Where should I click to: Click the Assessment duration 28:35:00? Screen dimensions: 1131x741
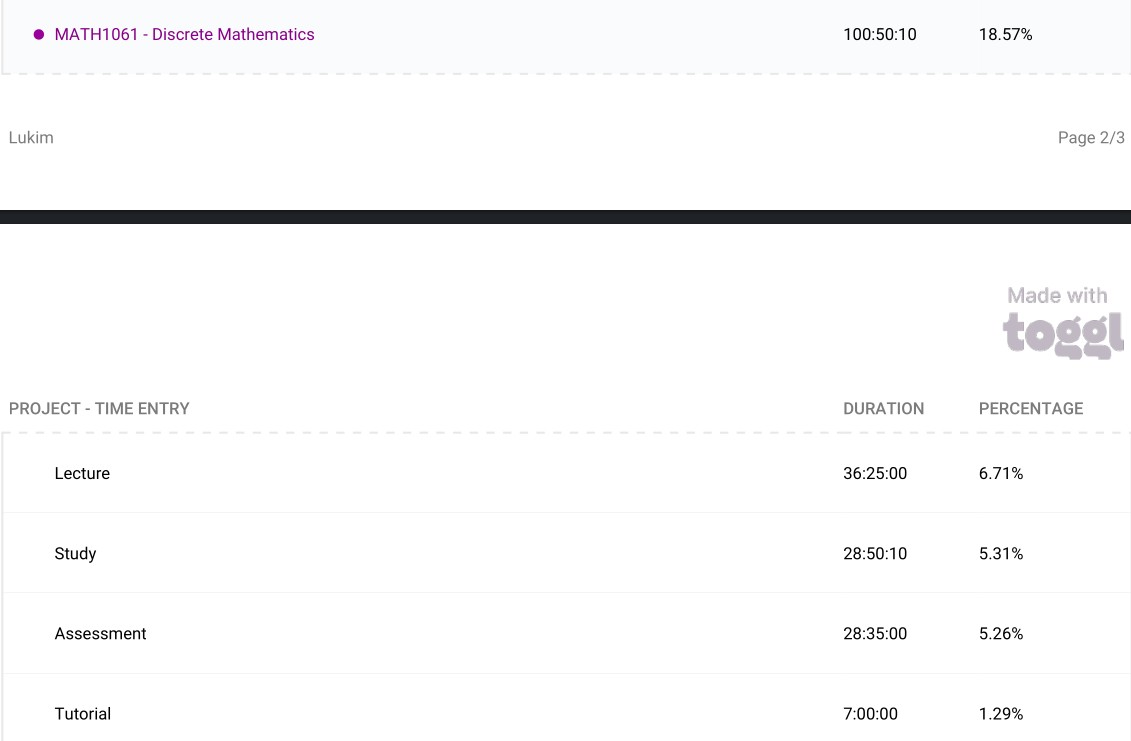point(875,634)
